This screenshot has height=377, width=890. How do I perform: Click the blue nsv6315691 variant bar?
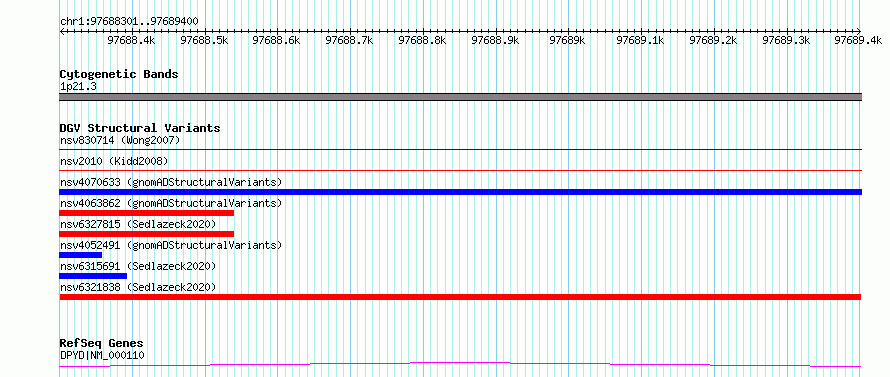(x=93, y=276)
